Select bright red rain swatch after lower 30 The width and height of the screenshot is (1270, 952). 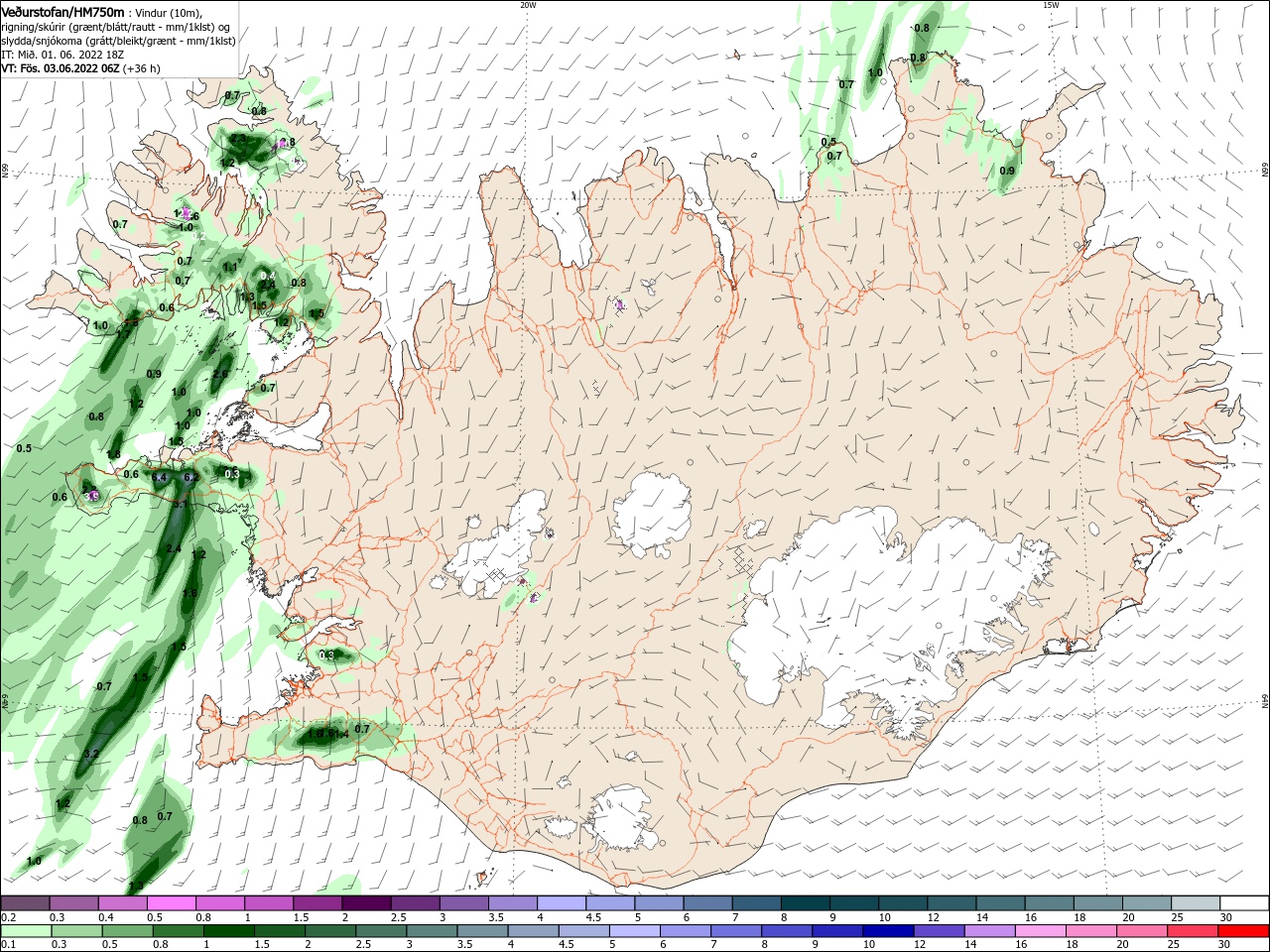(1244, 931)
